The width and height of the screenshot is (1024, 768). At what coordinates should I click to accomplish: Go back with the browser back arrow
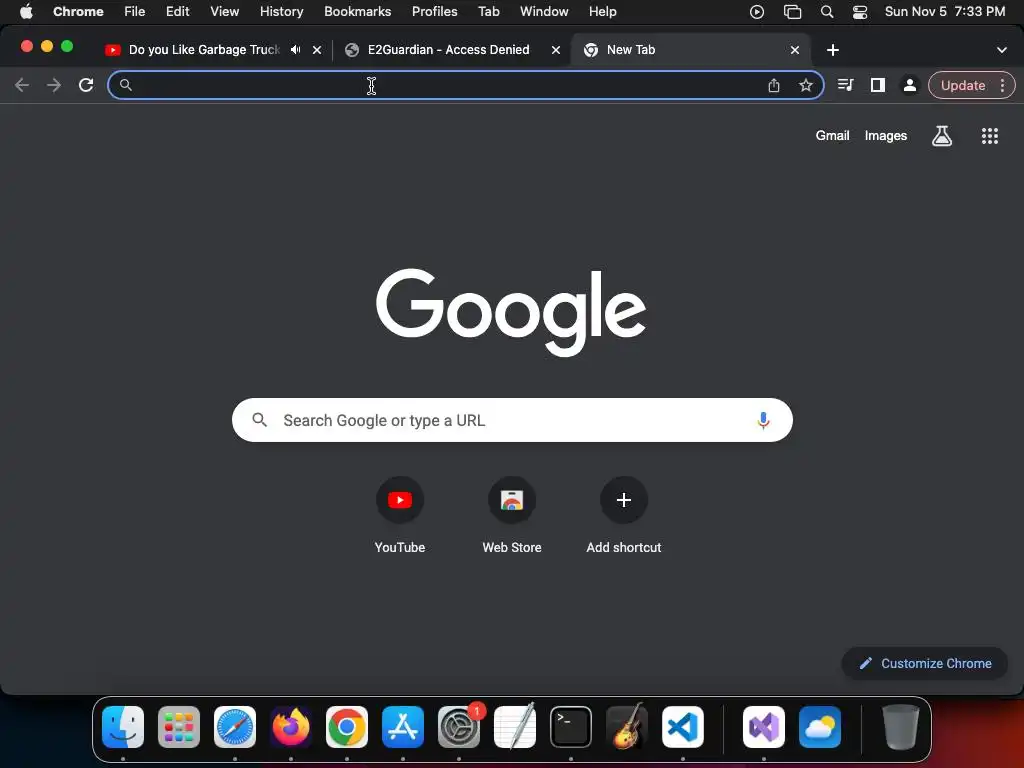[22, 85]
